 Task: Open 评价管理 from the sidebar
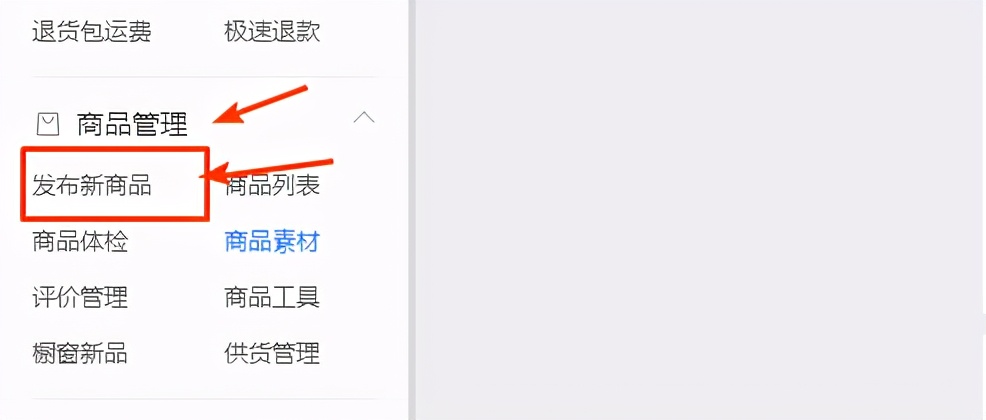click(x=80, y=297)
